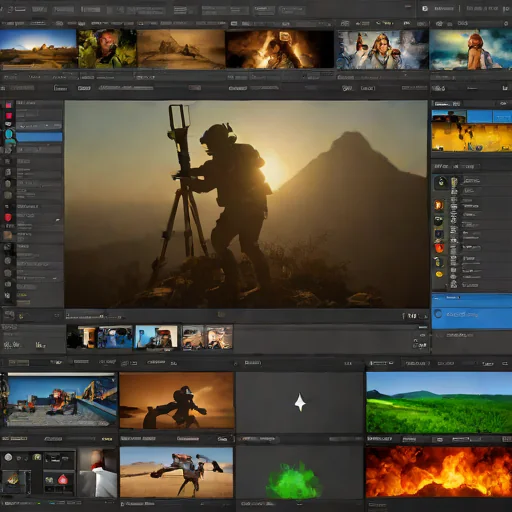Select the blue tab beside the yellow preview thumbnail

[x=480, y=117]
